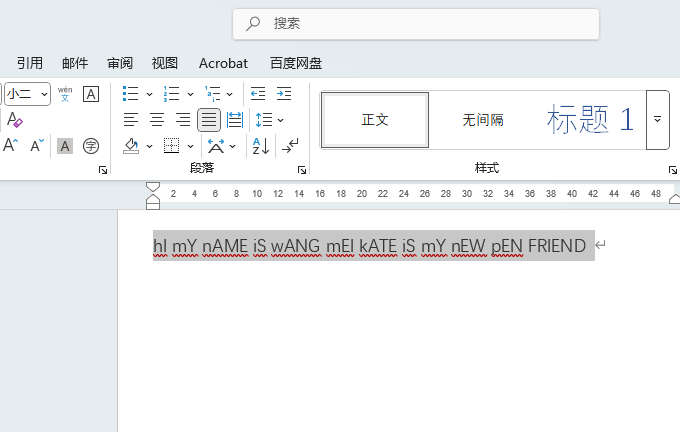The width and height of the screenshot is (680, 432).
Task: Open the 邮件 tab
Action: [75, 63]
